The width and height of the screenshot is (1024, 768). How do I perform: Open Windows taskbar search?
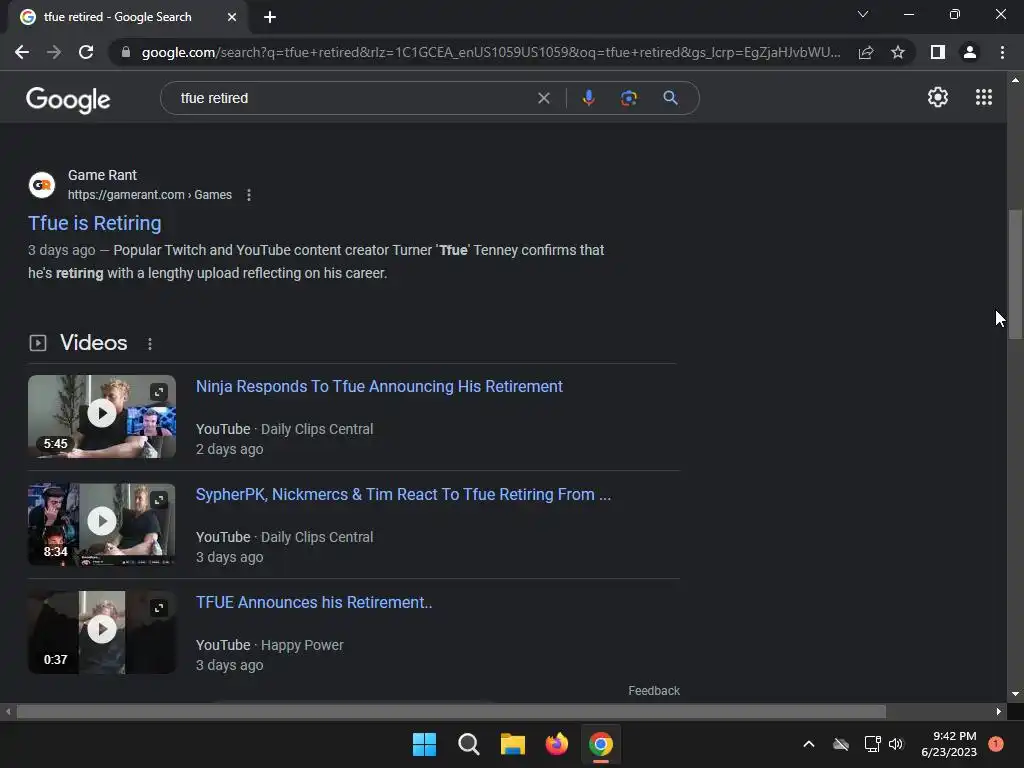point(469,744)
